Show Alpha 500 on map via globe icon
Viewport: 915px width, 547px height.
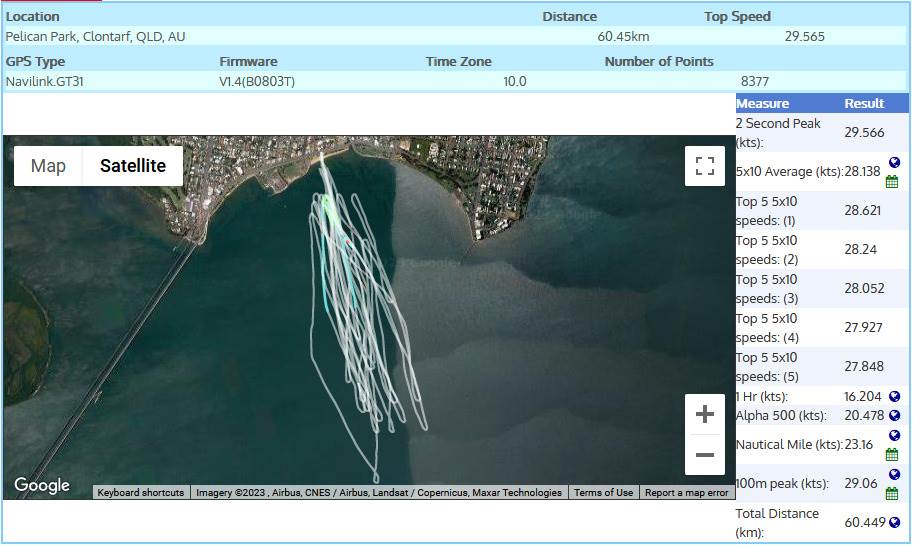click(x=894, y=416)
